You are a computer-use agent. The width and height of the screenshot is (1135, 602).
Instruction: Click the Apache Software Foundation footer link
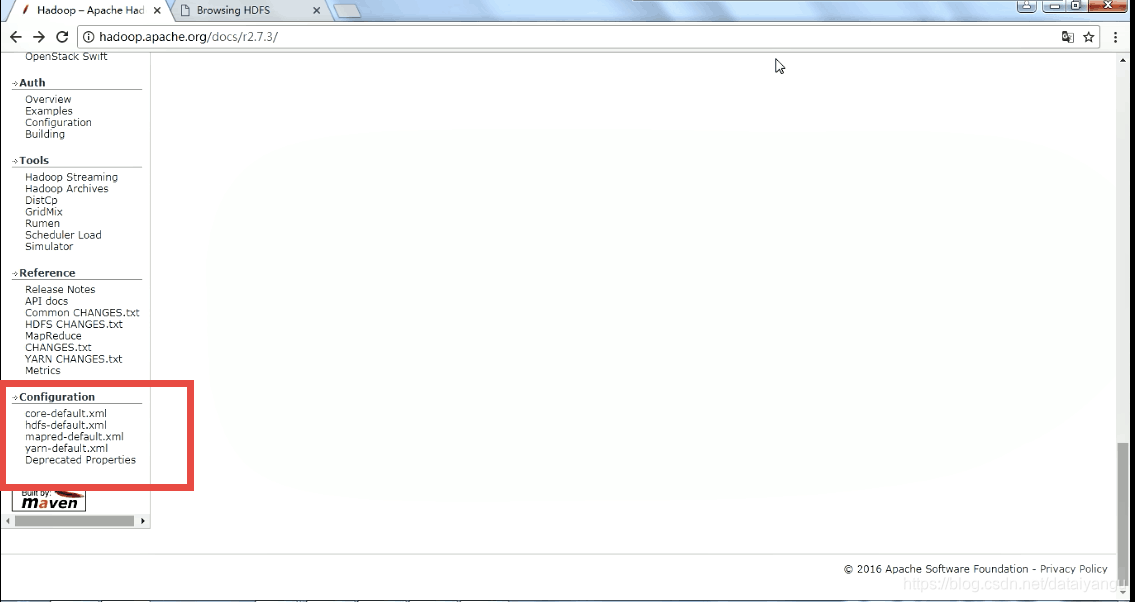click(956, 569)
